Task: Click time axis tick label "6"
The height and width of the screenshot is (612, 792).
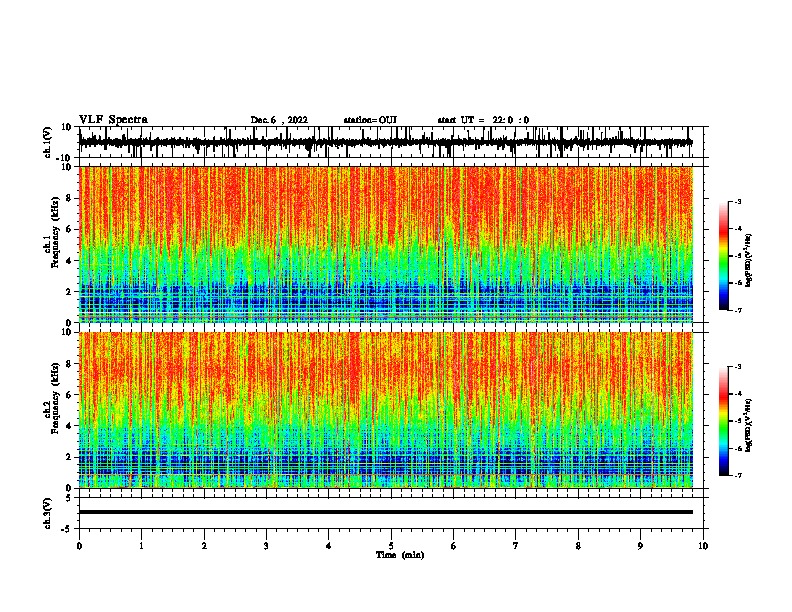Action: coord(454,546)
